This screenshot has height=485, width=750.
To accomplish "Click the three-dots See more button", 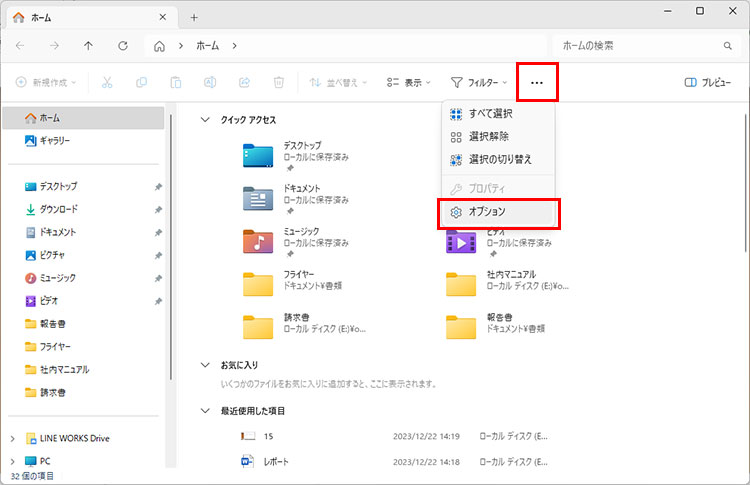I will 537,82.
